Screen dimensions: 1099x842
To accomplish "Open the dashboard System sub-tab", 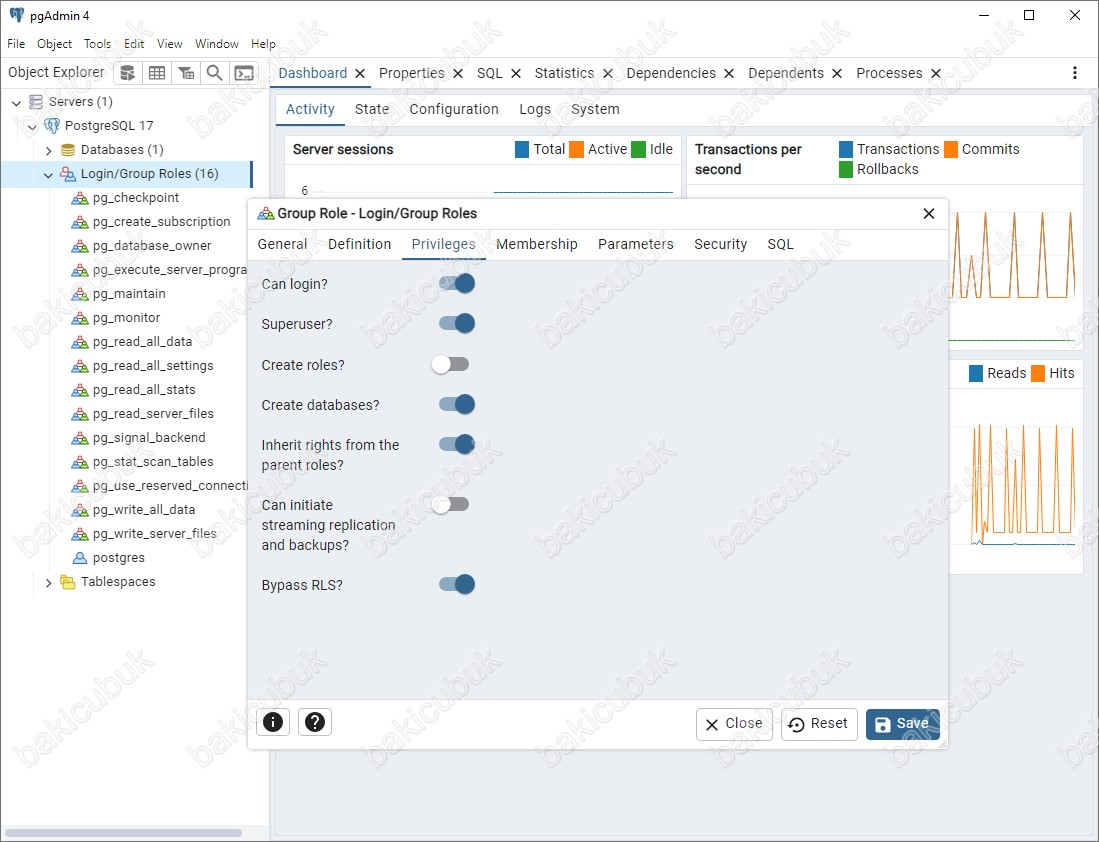I will (595, 109).
